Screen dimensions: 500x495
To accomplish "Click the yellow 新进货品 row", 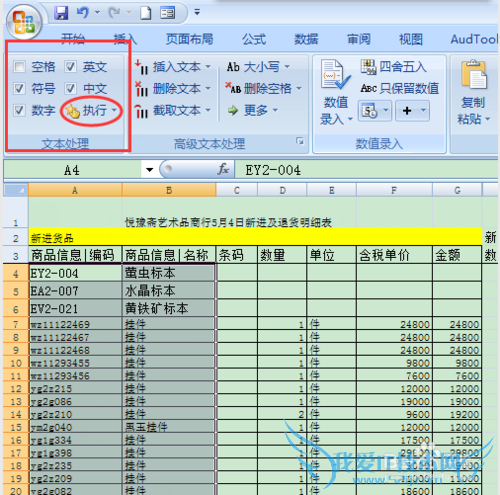I will coord(255,238).
